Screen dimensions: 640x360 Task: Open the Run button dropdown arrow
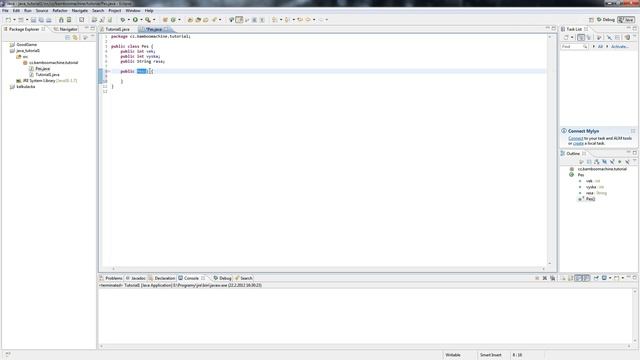[x=141, y=20]
